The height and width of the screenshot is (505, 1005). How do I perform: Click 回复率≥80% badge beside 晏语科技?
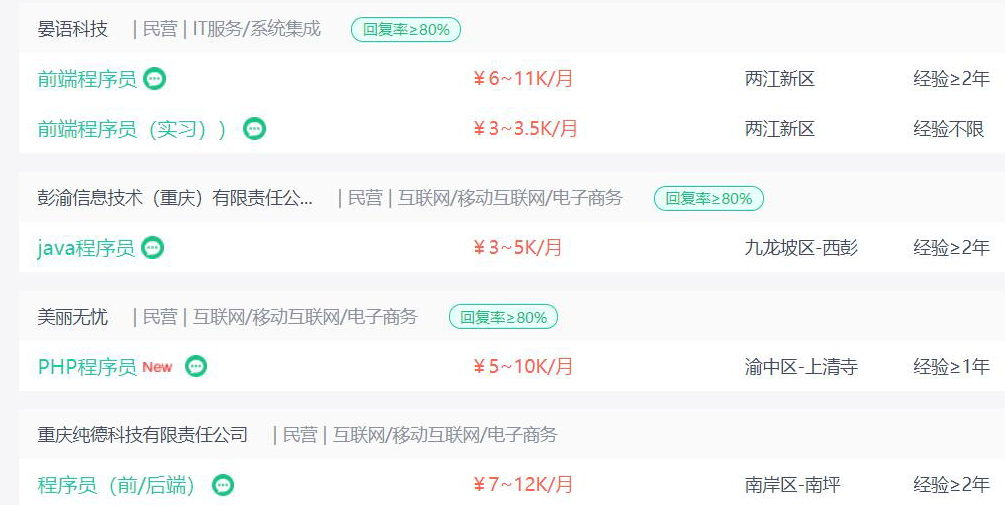pos(406,29)
